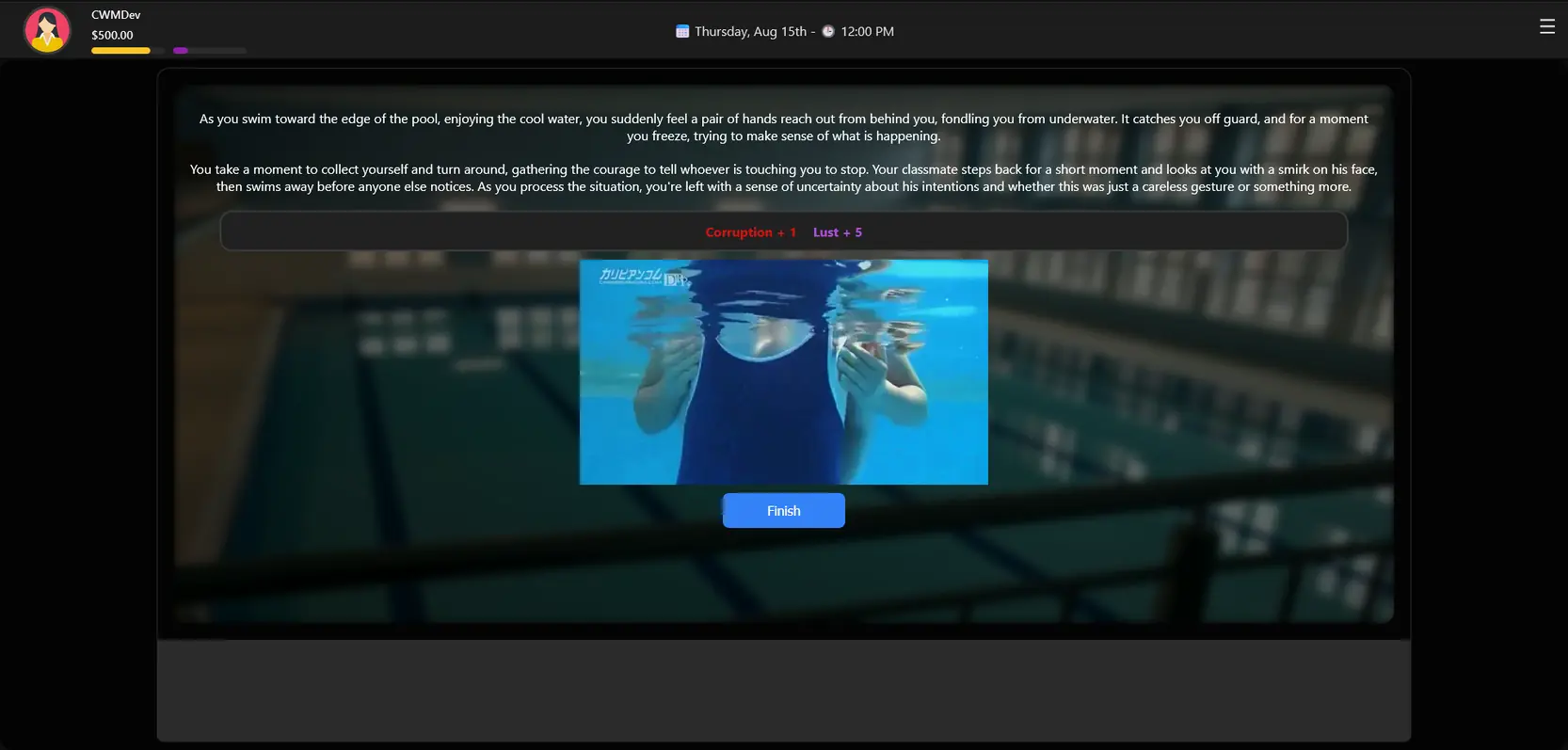Click the calendar icon beside the date
1568x750 pixels.
pyautogui.click(x=682, y=32)
